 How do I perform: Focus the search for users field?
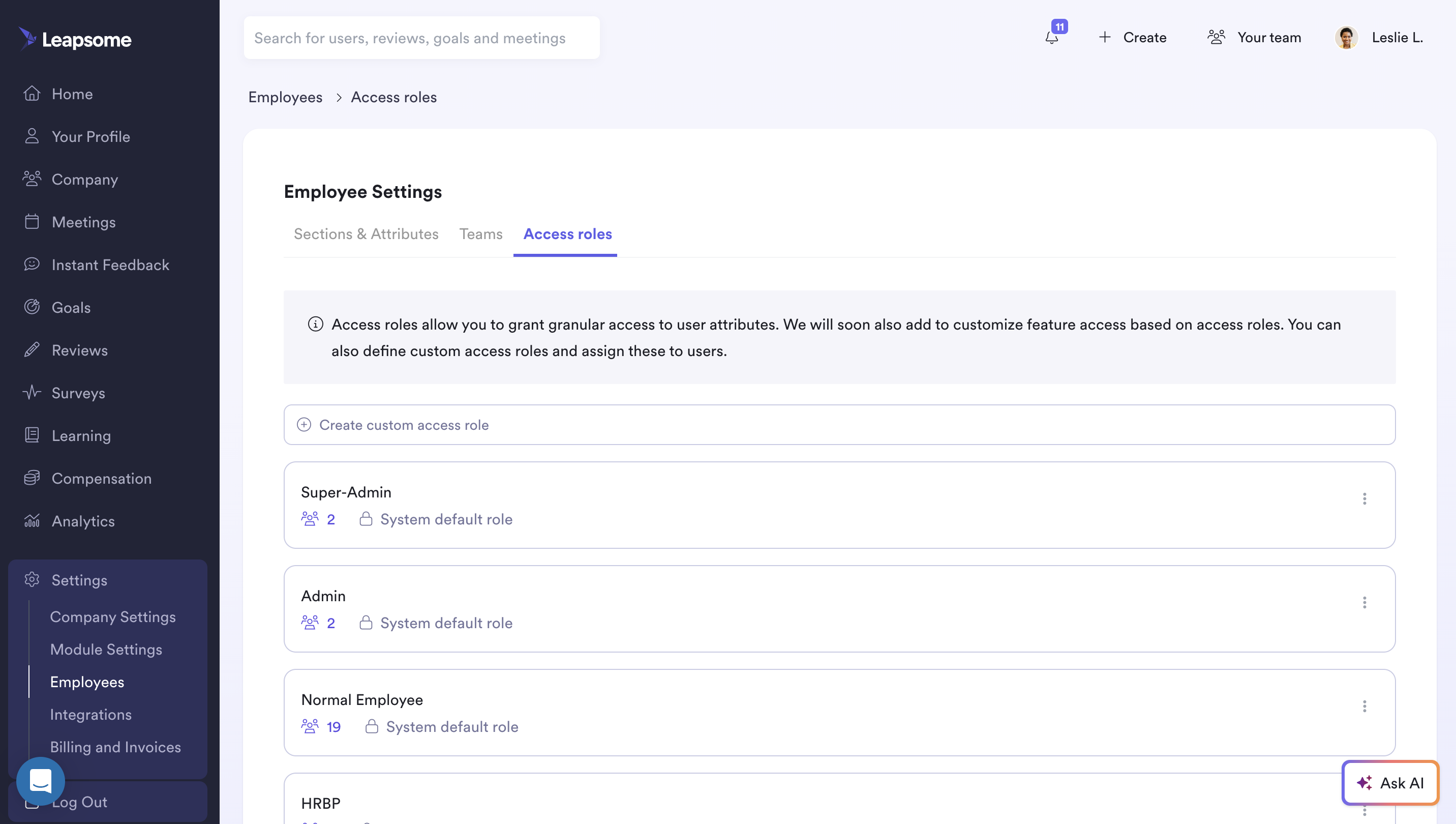pos(422,38)
